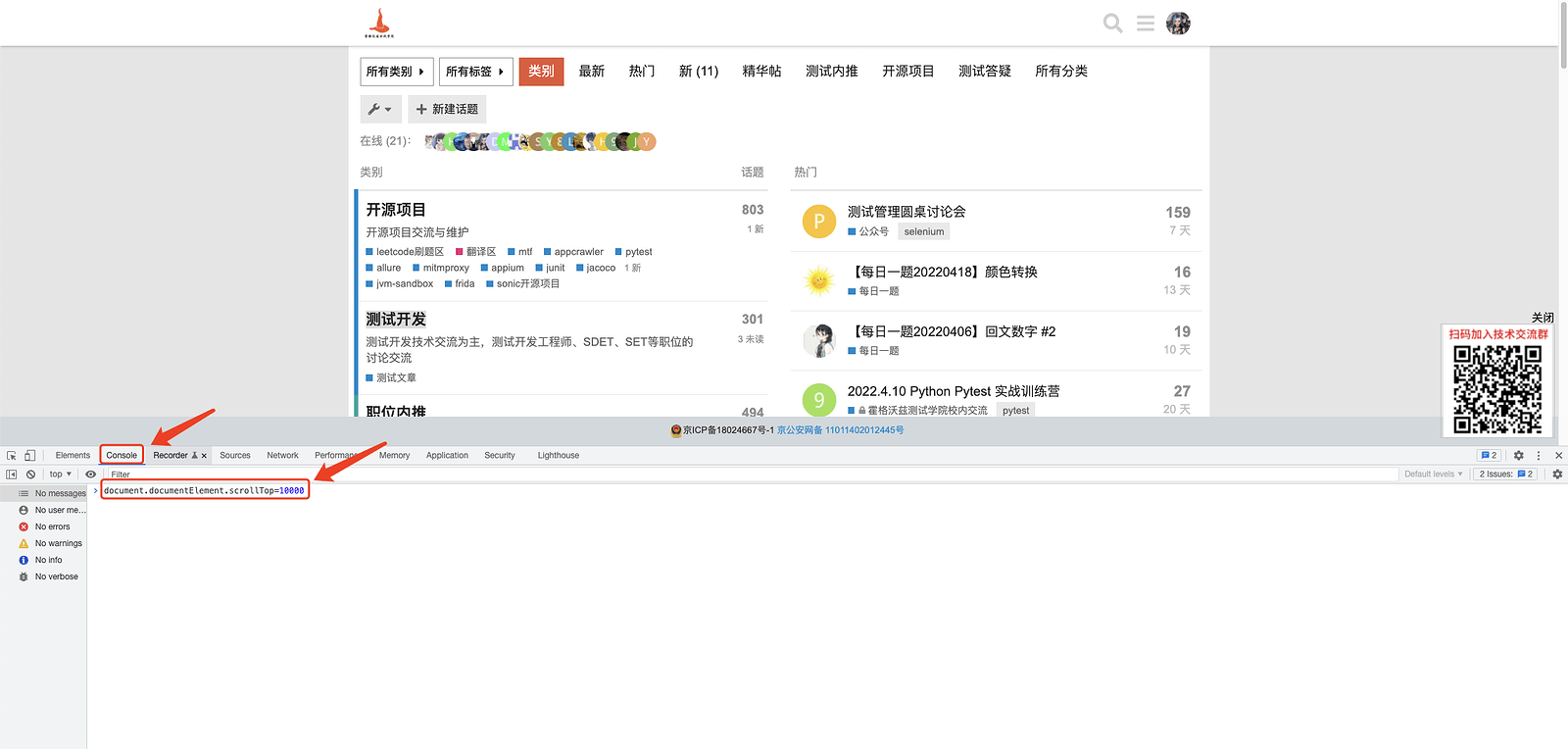Screen dimensions: 1568x749
Task: Open the Default levels dropdown
Action: [x=1433, y=474]
